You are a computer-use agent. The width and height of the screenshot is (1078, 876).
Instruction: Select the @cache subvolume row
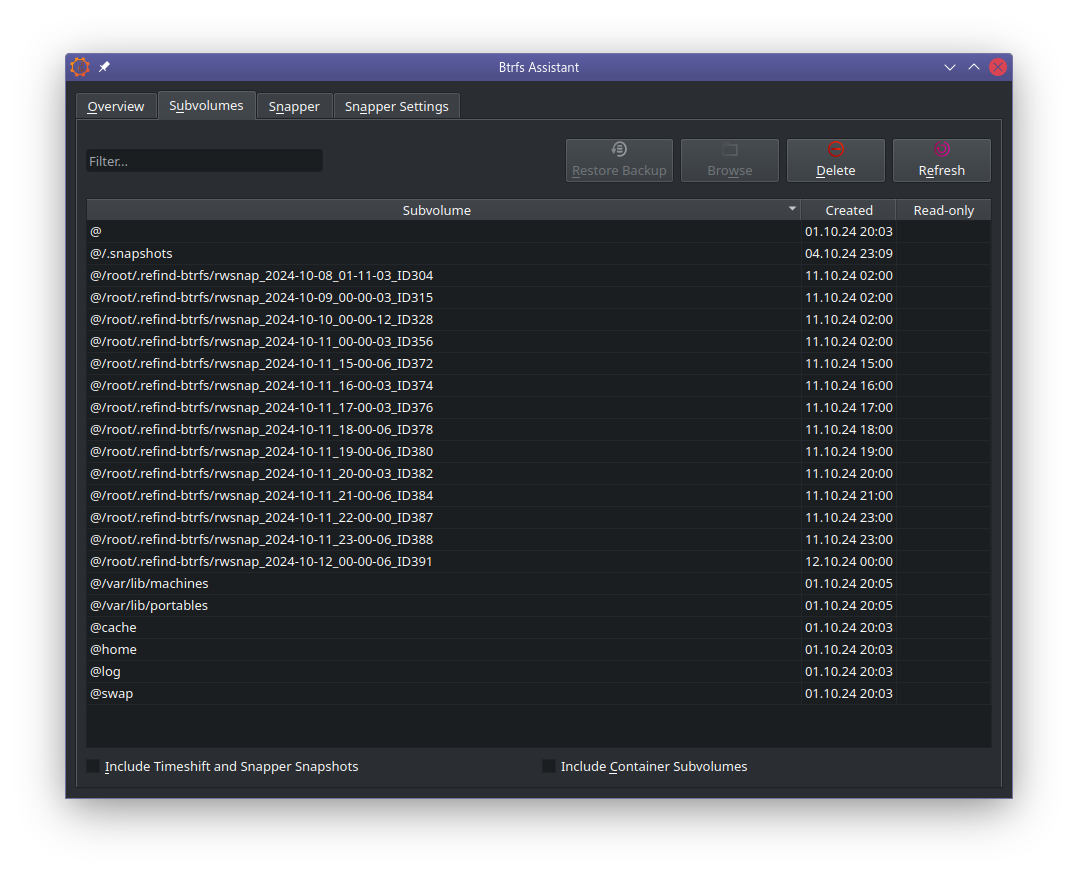(x=538, y=628)
